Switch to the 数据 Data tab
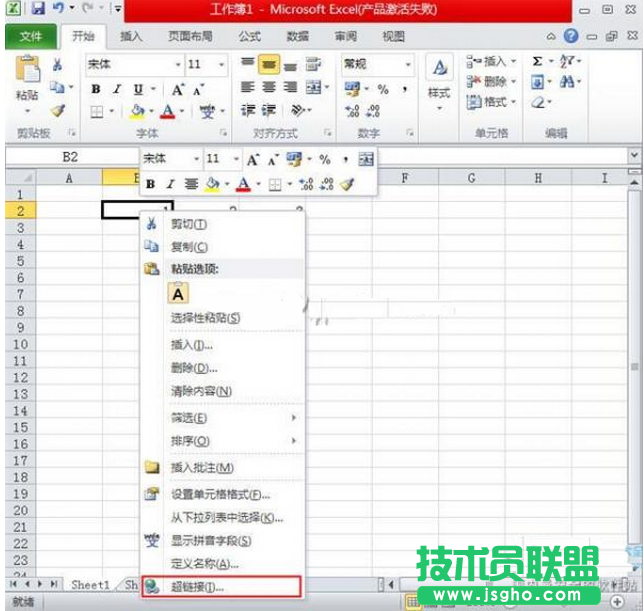 pyautogui.click(x=298, y=37)
